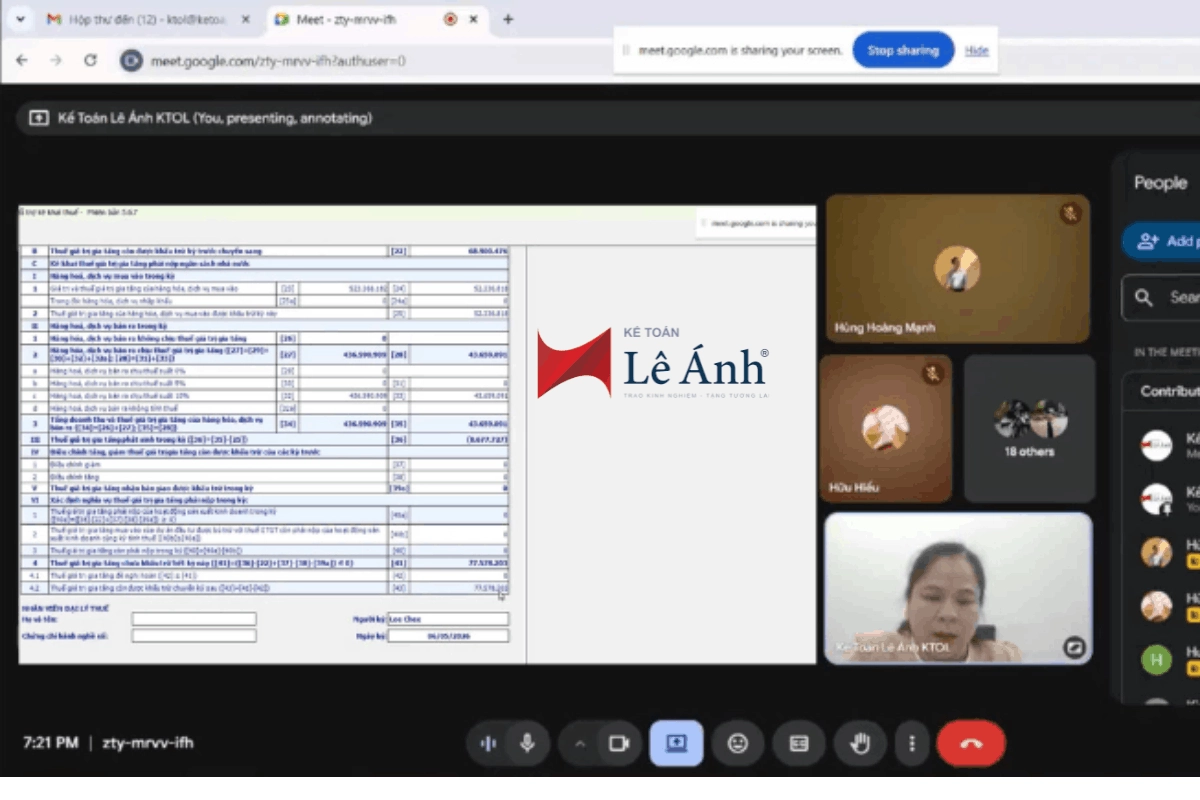Click the self-view picture-in-picture icon
The image size is (1200, 800).
click(x=1075, y=647)
